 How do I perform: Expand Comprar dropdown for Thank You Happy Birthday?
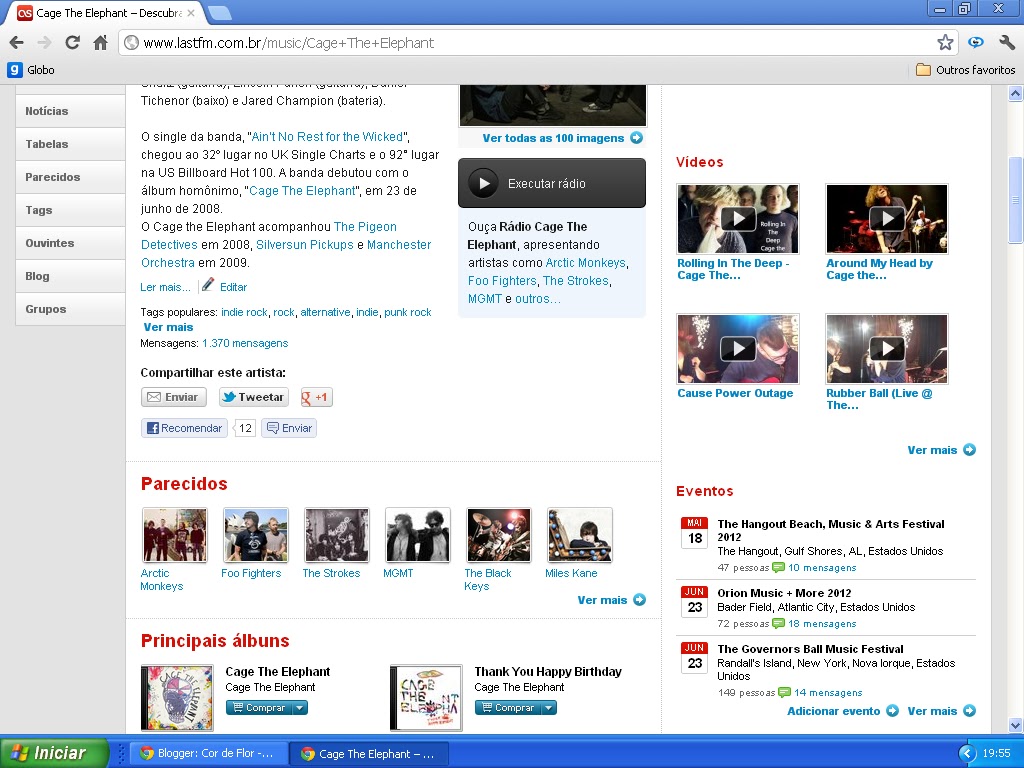pos(549,707)
